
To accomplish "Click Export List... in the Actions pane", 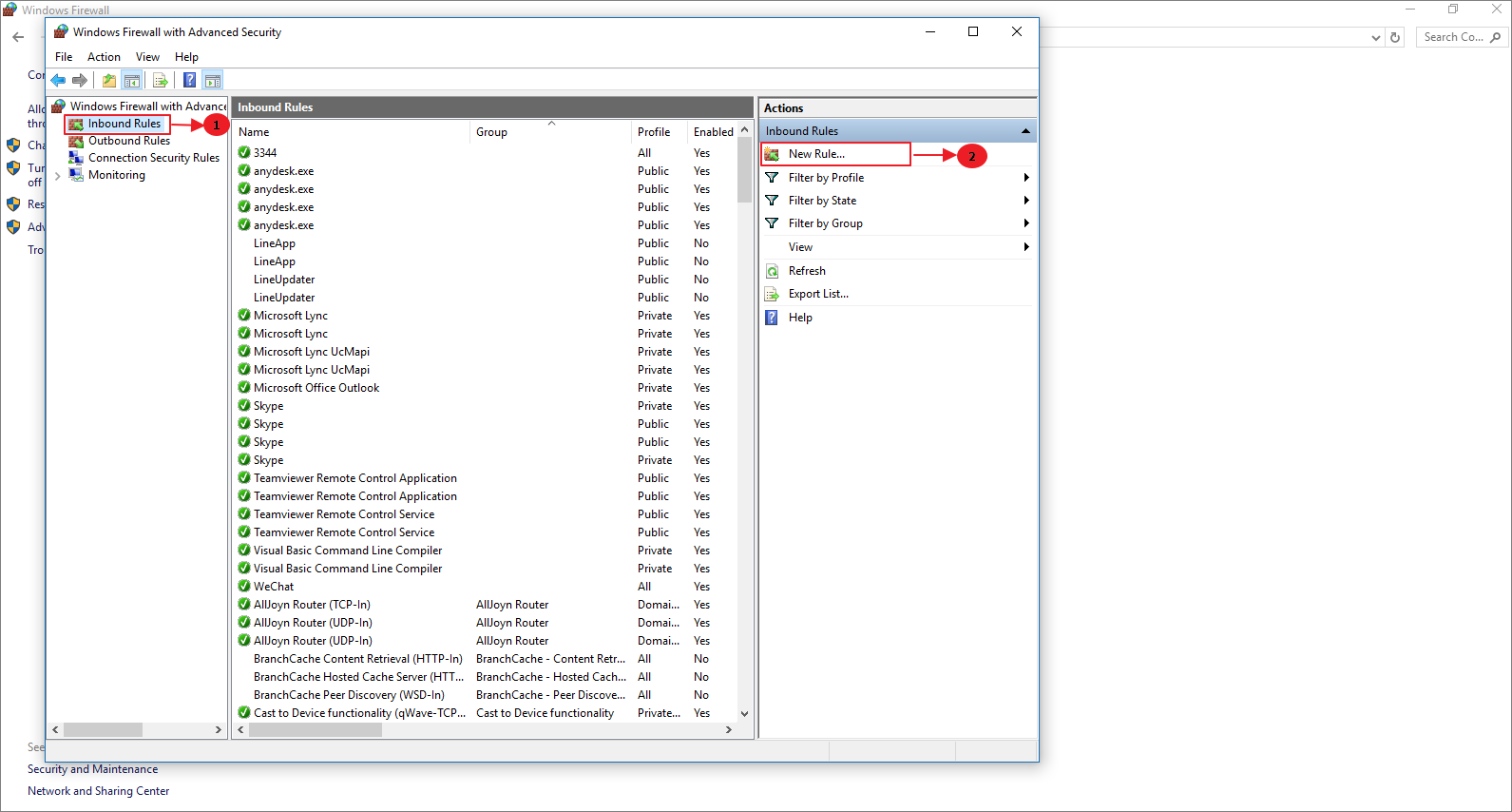I will (x=818, y=294).
